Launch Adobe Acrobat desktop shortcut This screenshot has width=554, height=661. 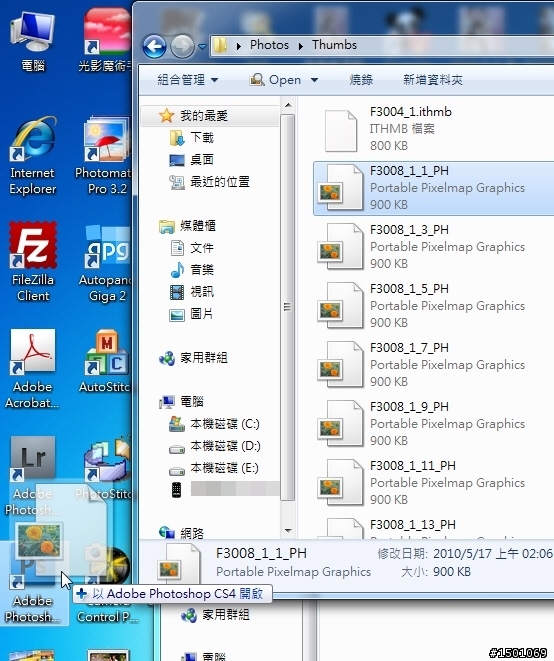(x=32, y=369)
